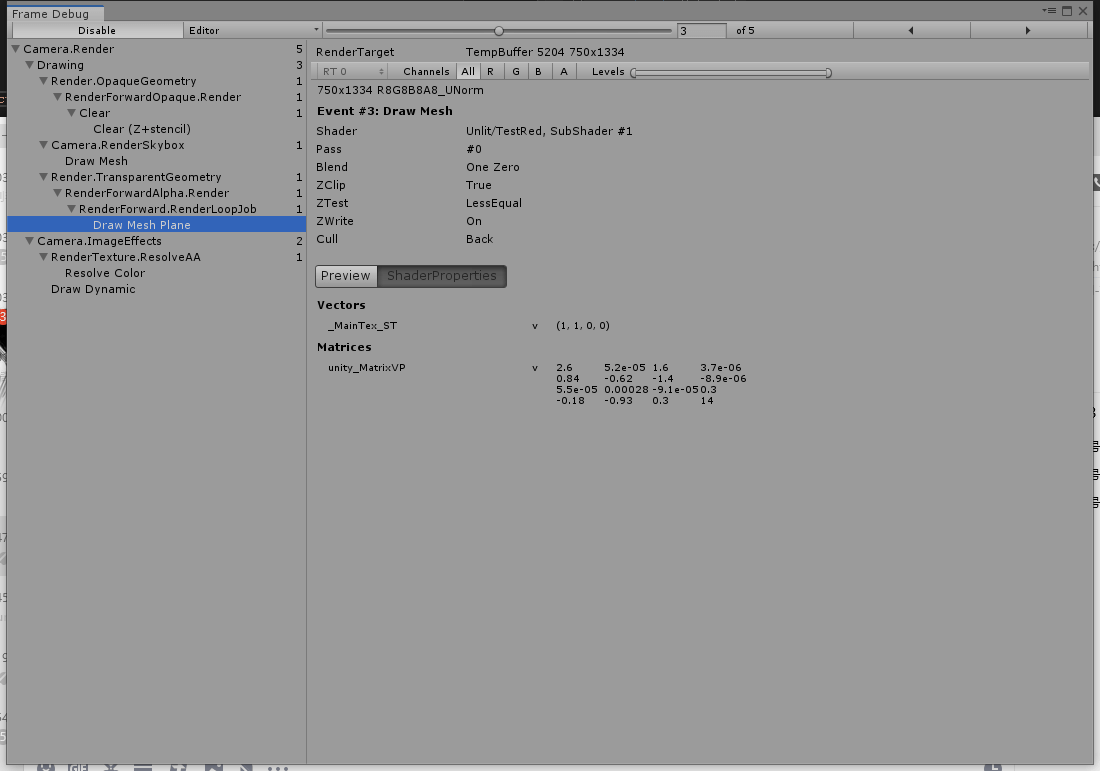Click the One Zero blend value
Screen dimensions: 1100x771
(492, 167)
